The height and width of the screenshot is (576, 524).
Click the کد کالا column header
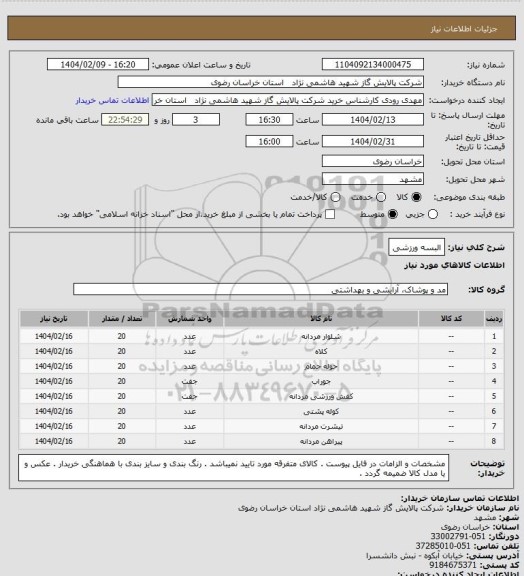451,318
